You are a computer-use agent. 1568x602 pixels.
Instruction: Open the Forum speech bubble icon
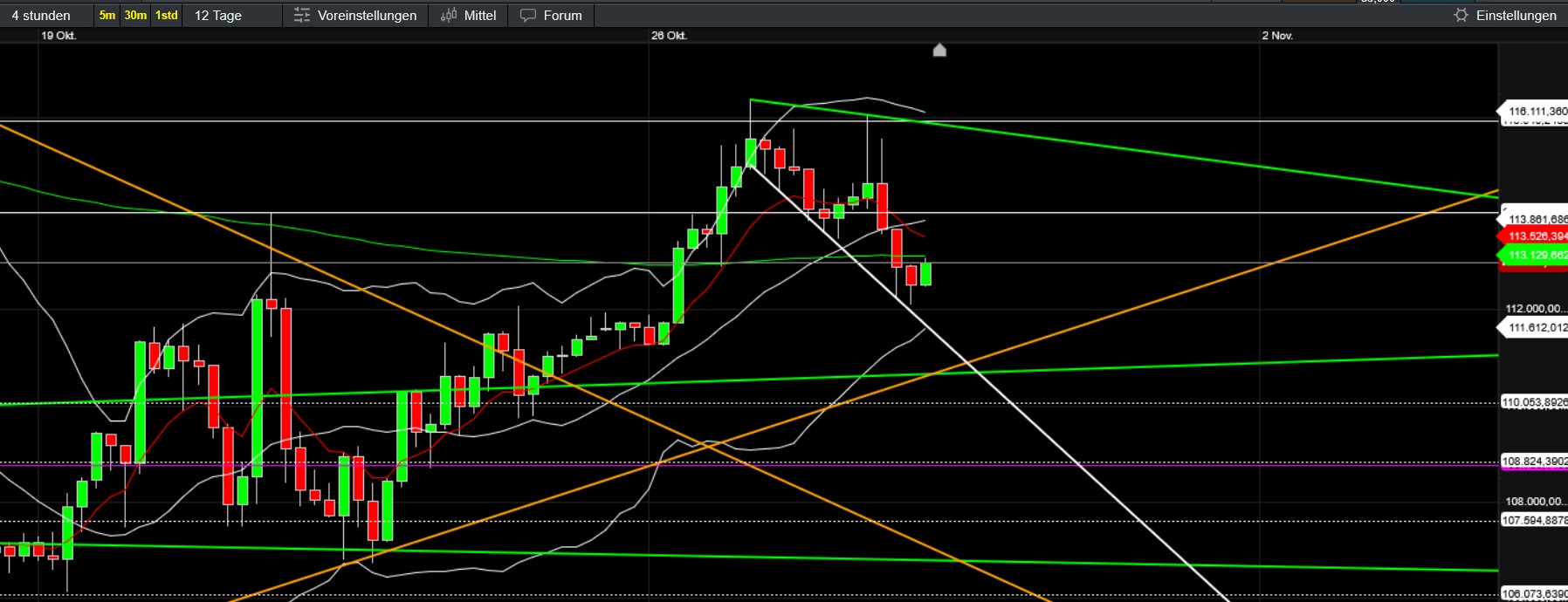click(x=528, y=16)
